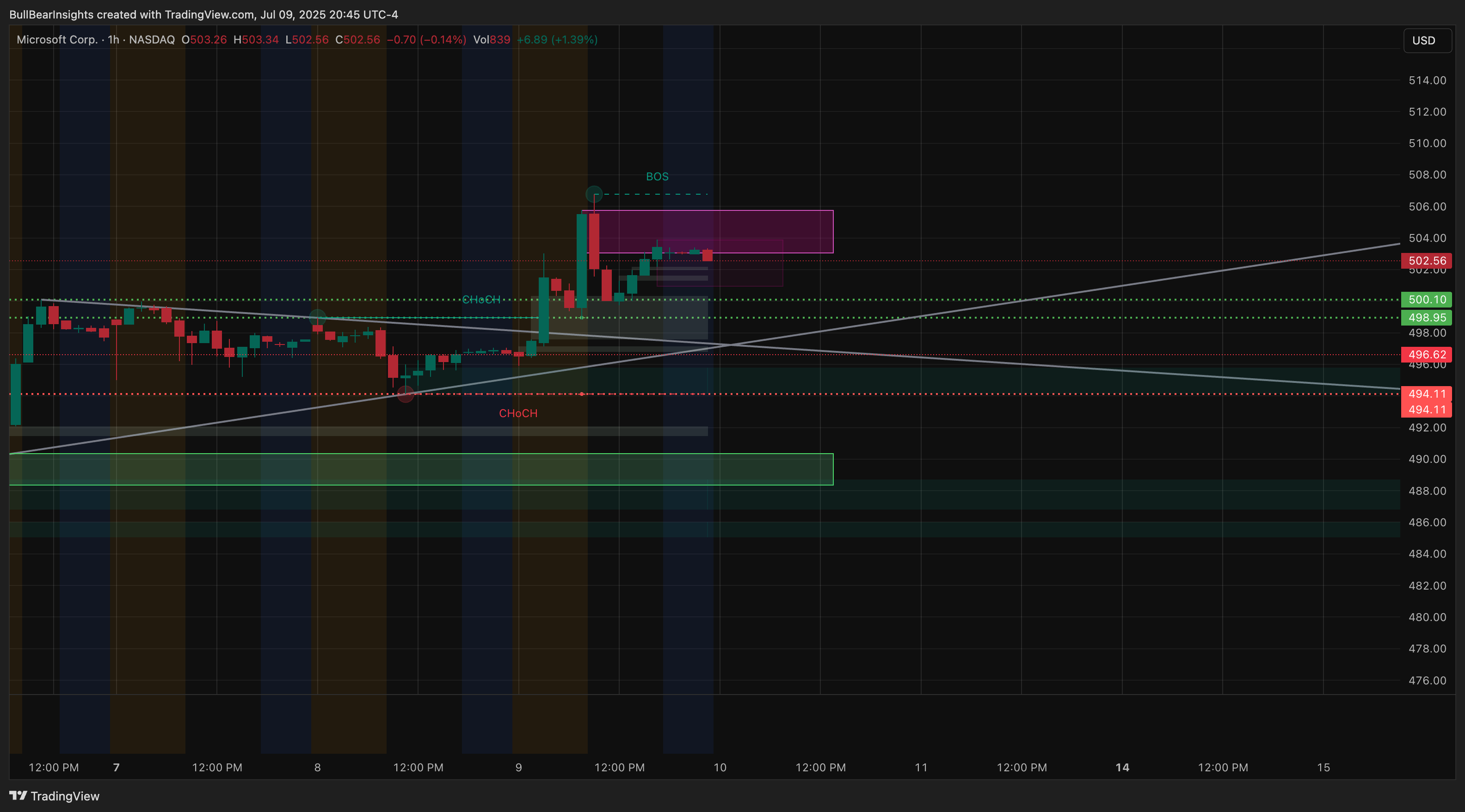Click the date label 14 on time axis
The height and width of the screenshot is (812, 1465).
(1122, 768)
